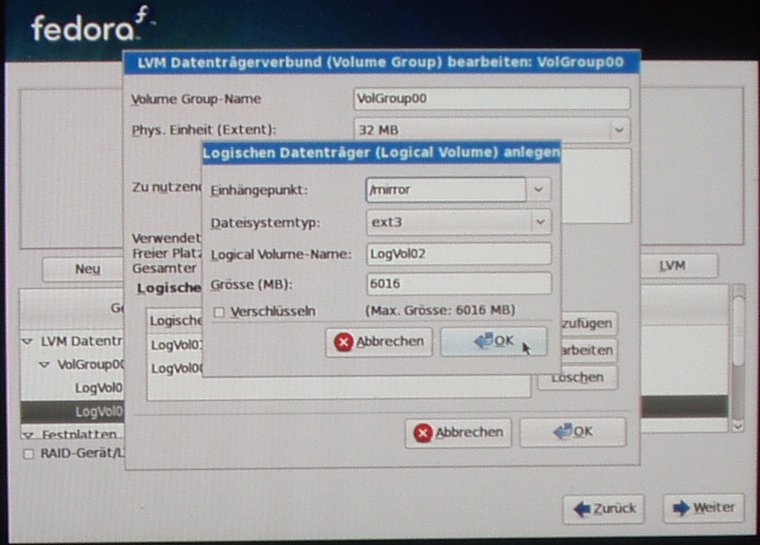The height and width of the screenshot is (545, 760).
Task: Enable the Verschlüsseln checkbox
Action: click(219, 312)
